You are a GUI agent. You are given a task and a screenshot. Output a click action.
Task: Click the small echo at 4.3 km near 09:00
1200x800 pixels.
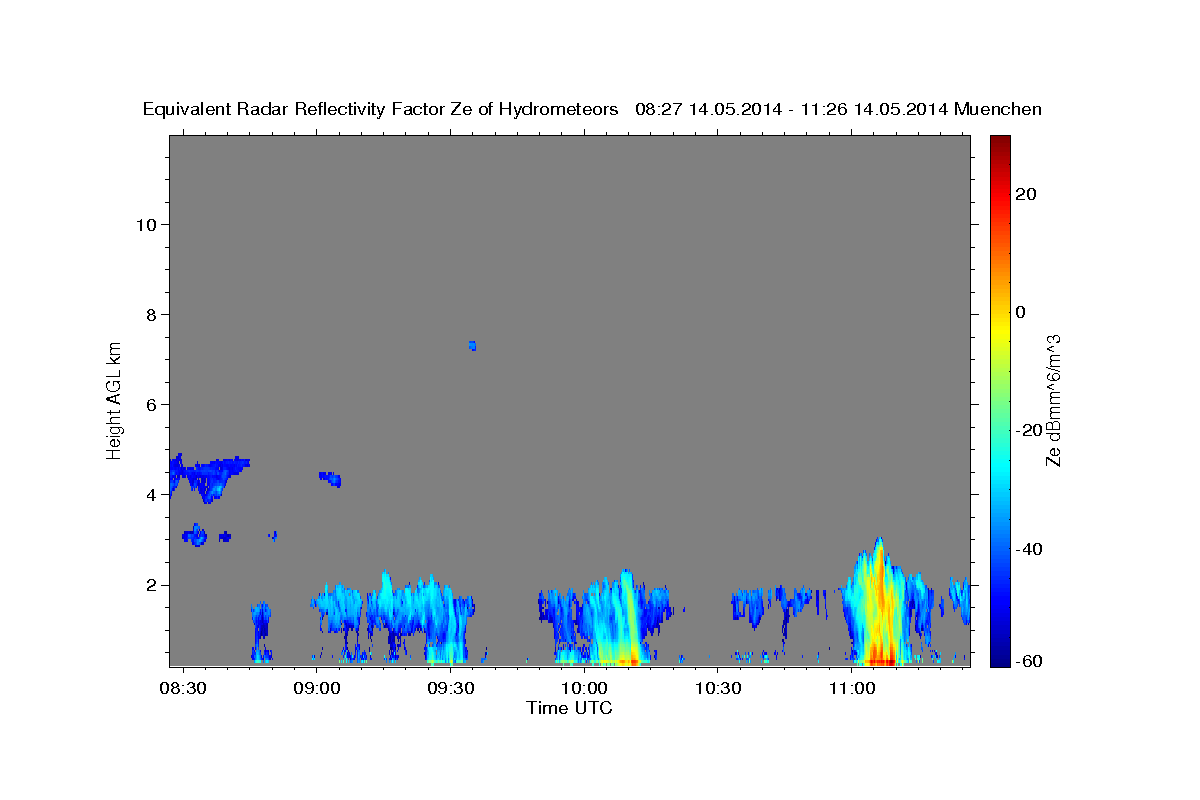pyautogui.click(x=331, y=479)
